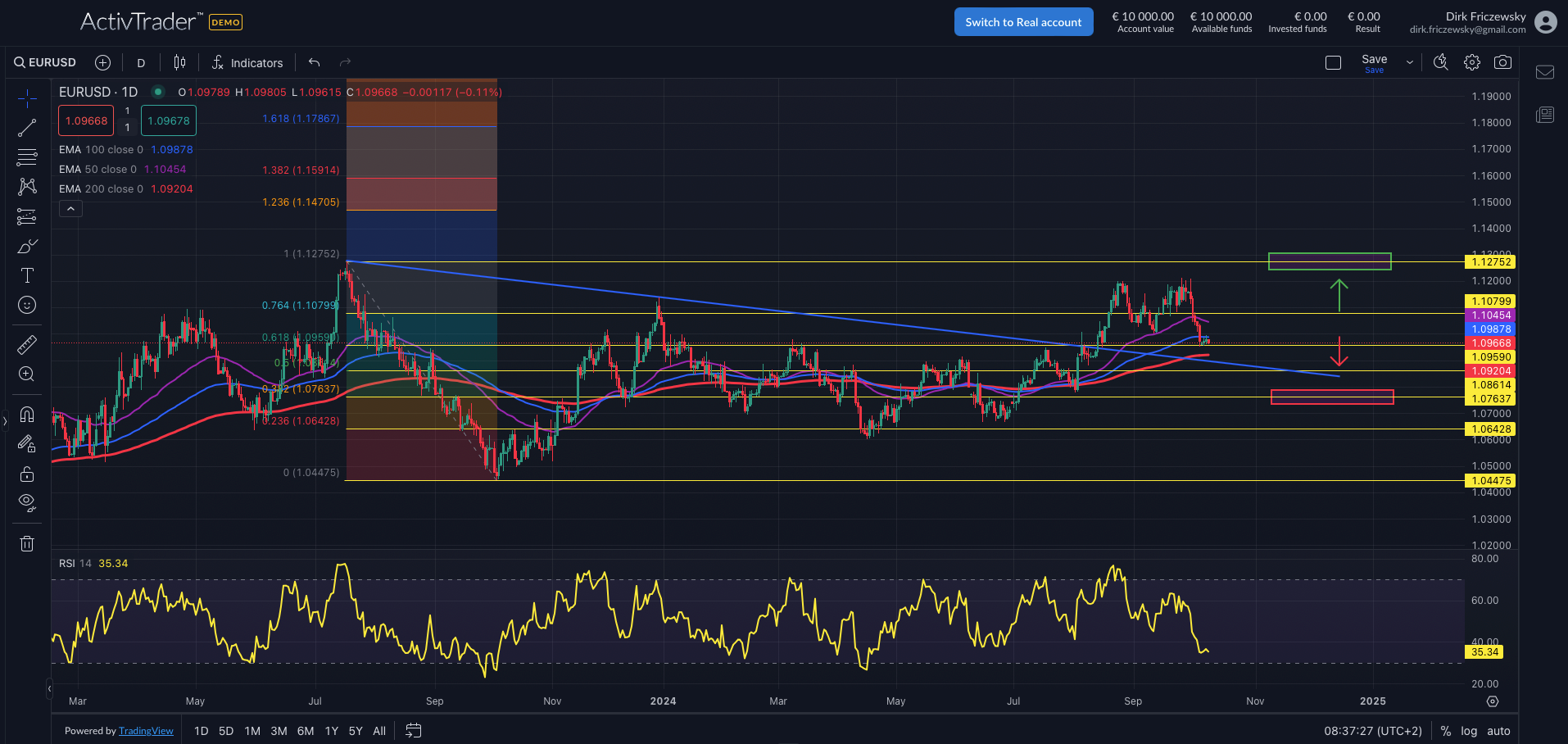
Task: Click the trash icon to remove drawings
Action: pyautogui.click(x=27, y=543)
